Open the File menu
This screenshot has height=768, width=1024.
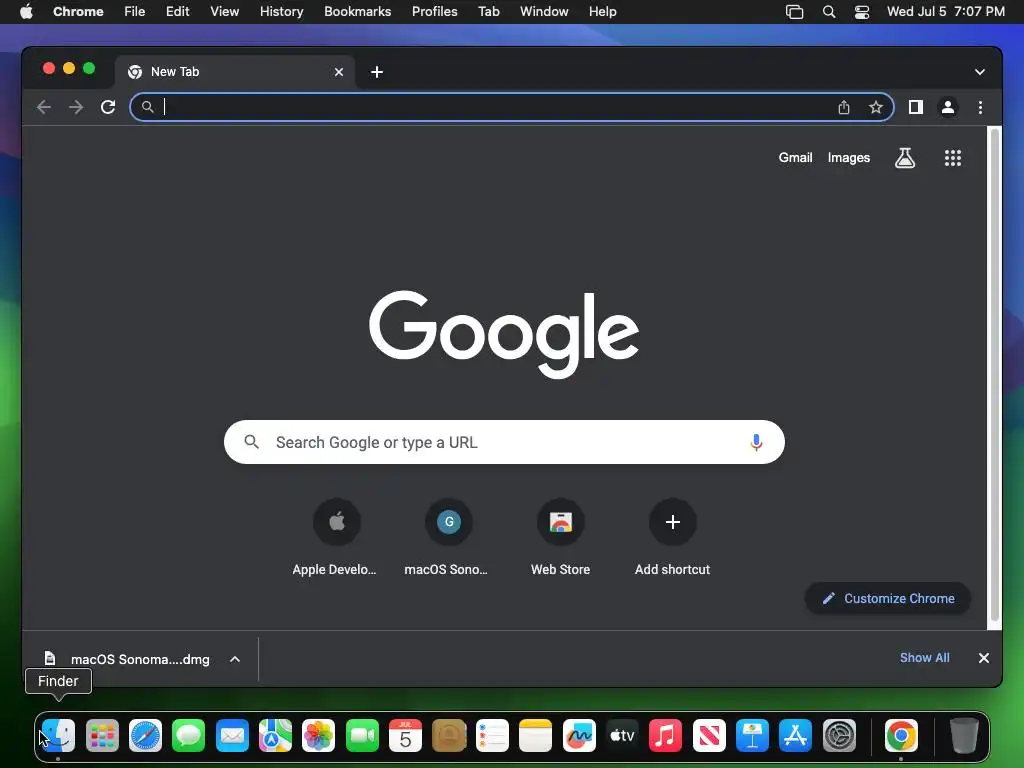tap(135, 11)
